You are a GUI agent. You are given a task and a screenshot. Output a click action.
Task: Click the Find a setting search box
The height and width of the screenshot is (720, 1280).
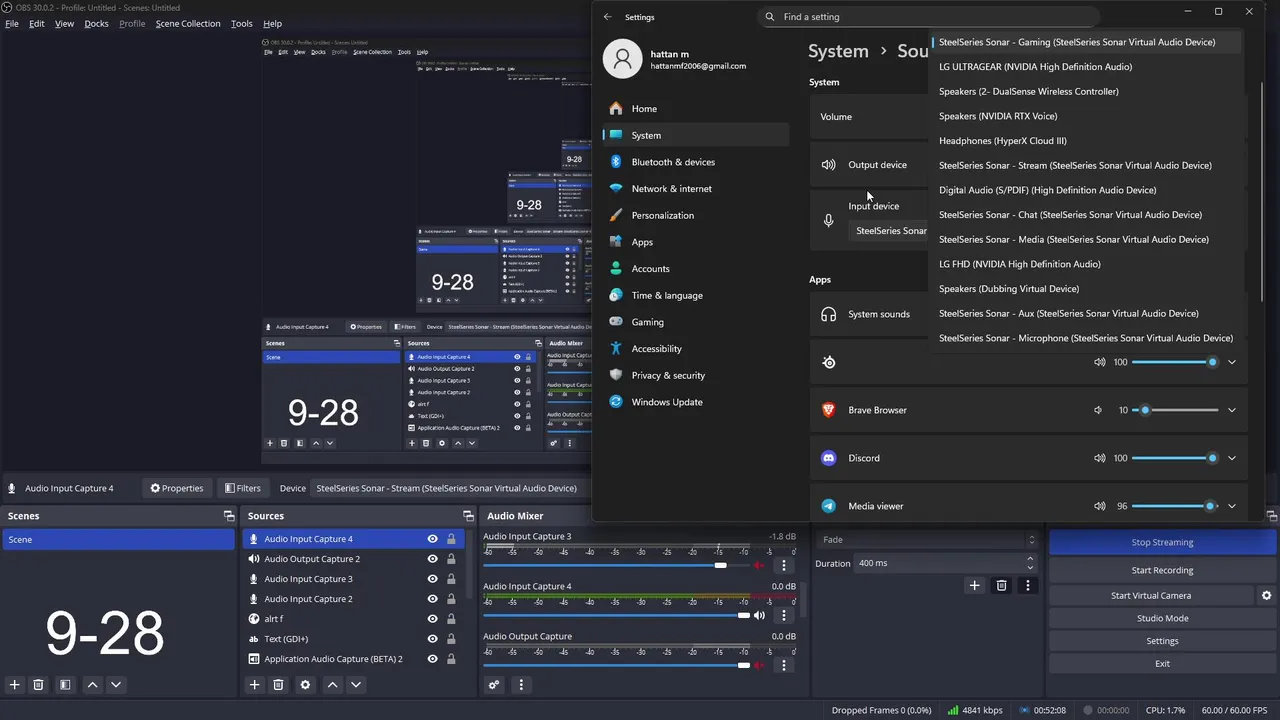[x=929, y=17]
